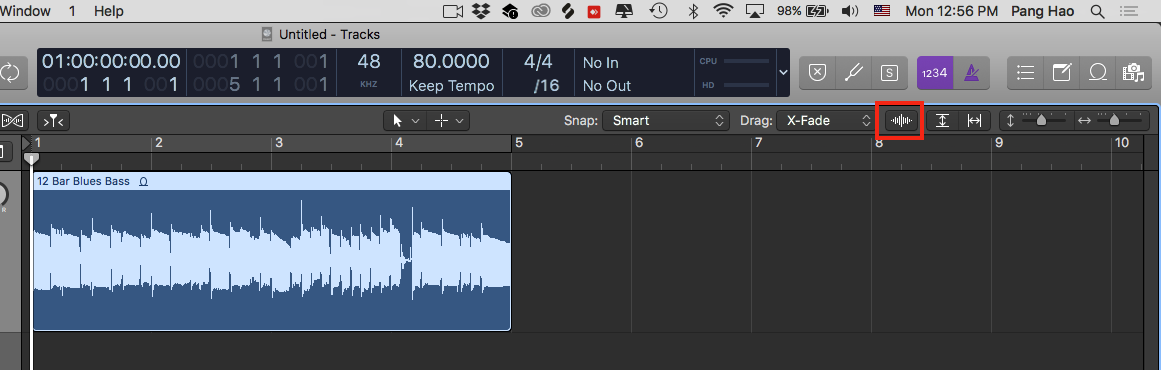
Task: Open the List Editors panel
Action: [x=1026, y=73]
